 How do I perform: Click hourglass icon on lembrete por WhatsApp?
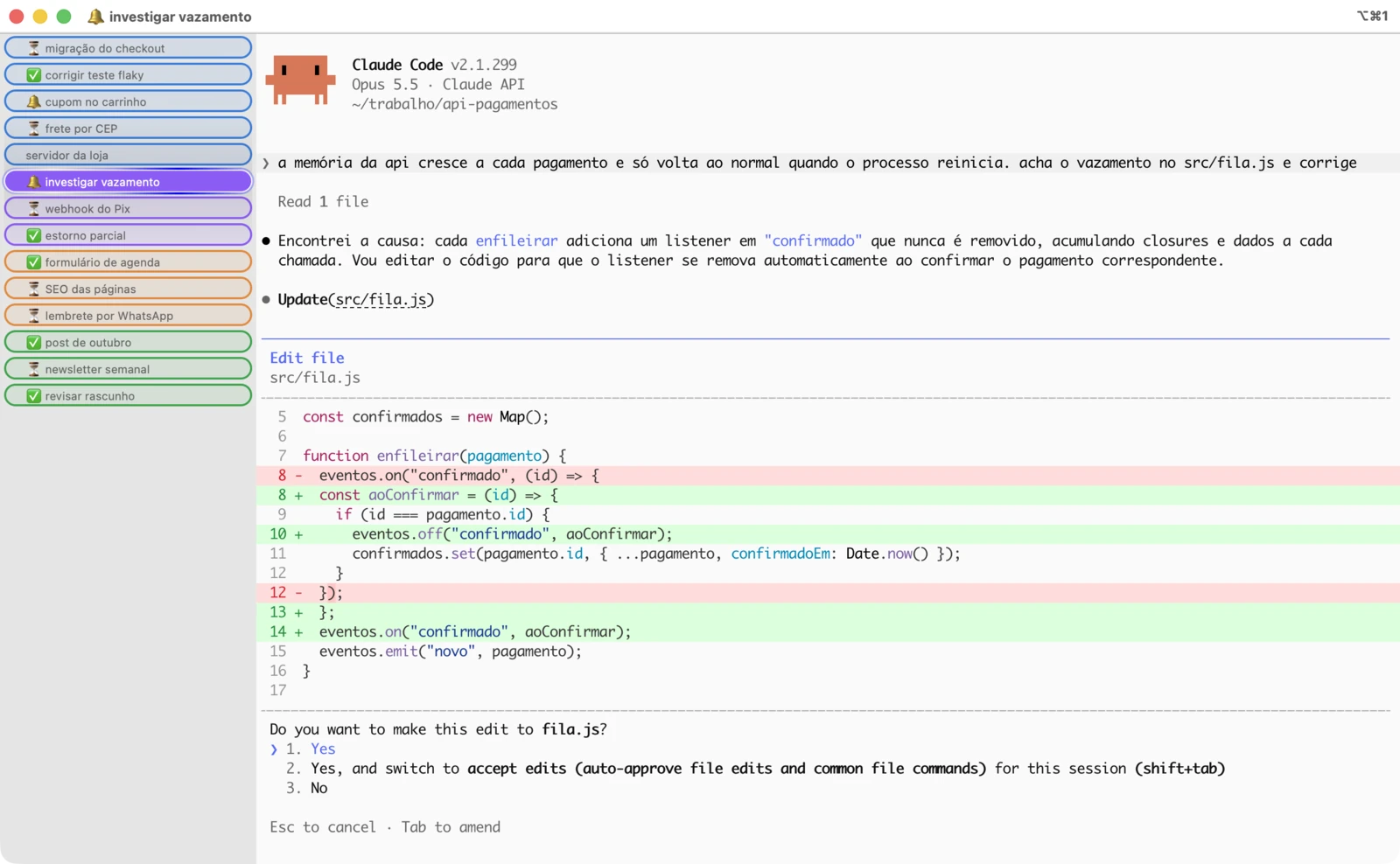[x=34, y=316]
